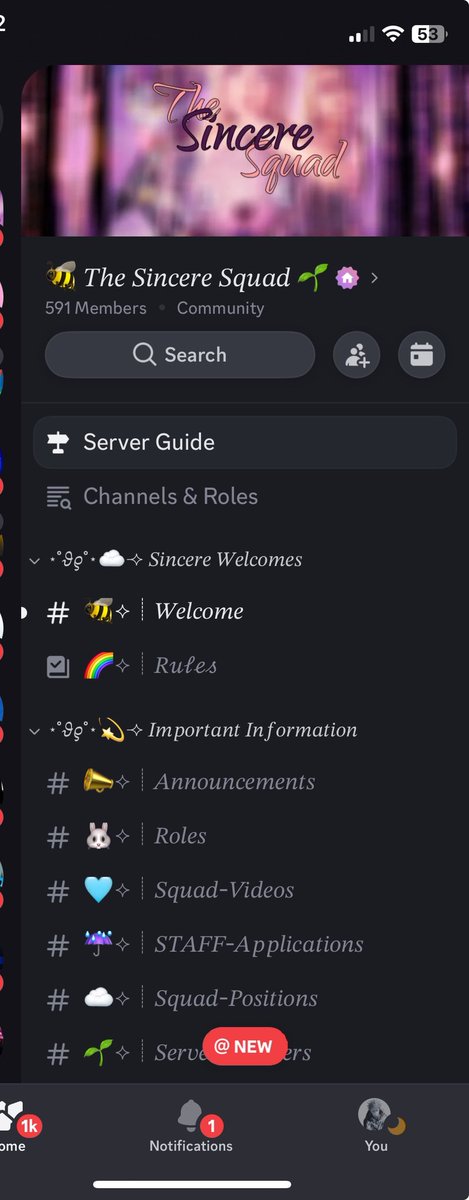Tap the megaphone emoji in Announcements channel
Screen dimensions: 469x1200
pos(98,782)
